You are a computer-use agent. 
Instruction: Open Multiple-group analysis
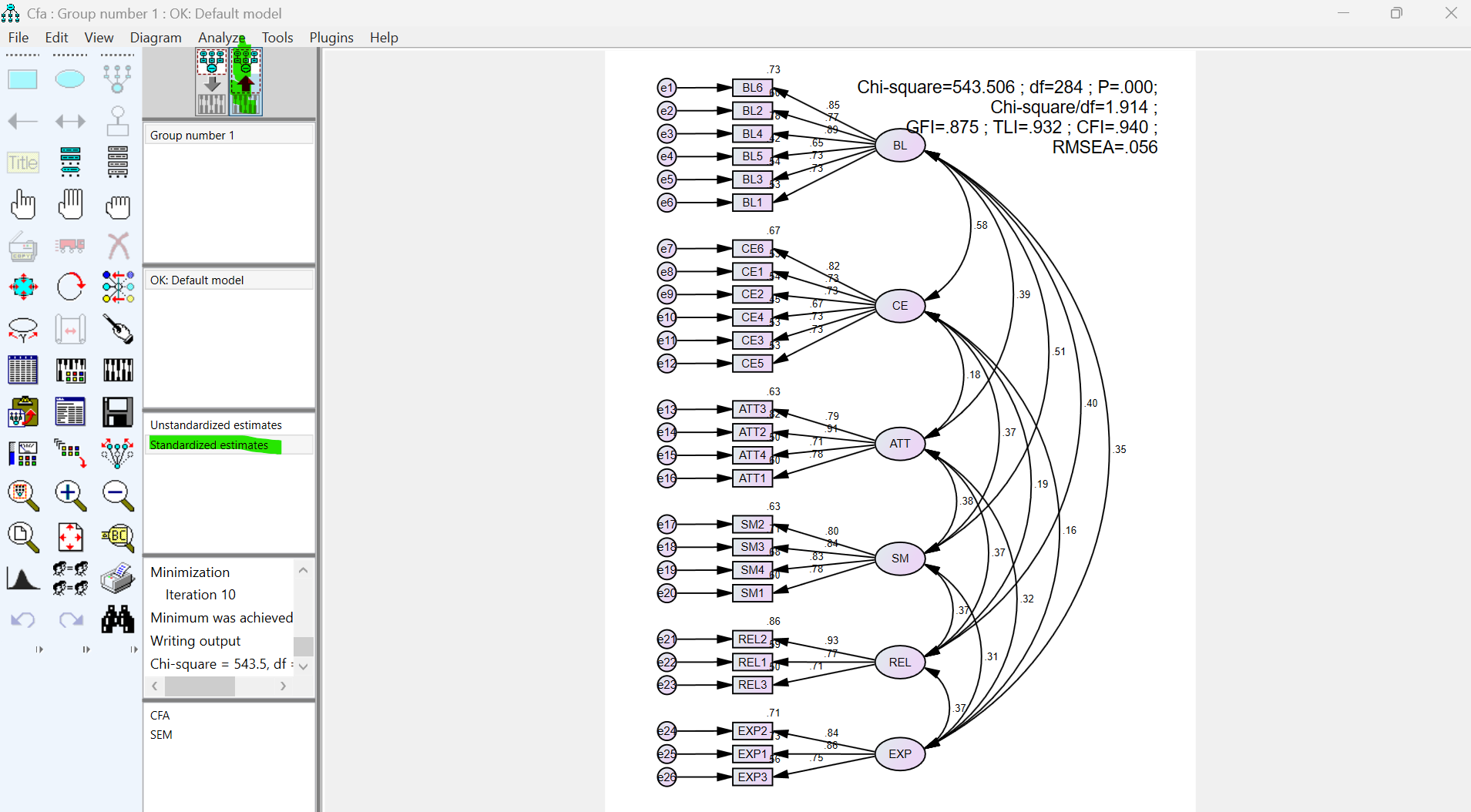point(70,579)
